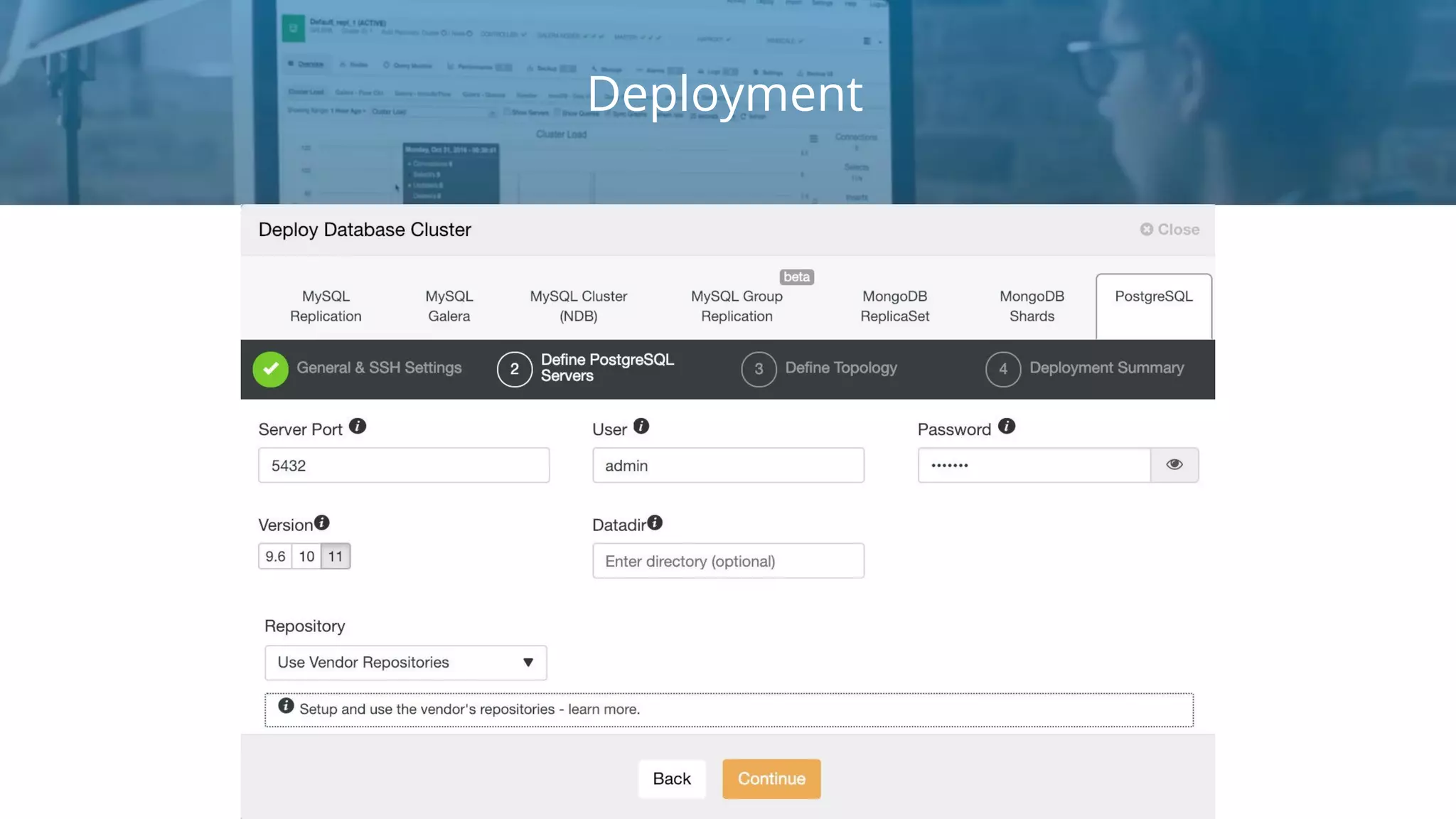Click the Password info icon

coord(1007,426)
